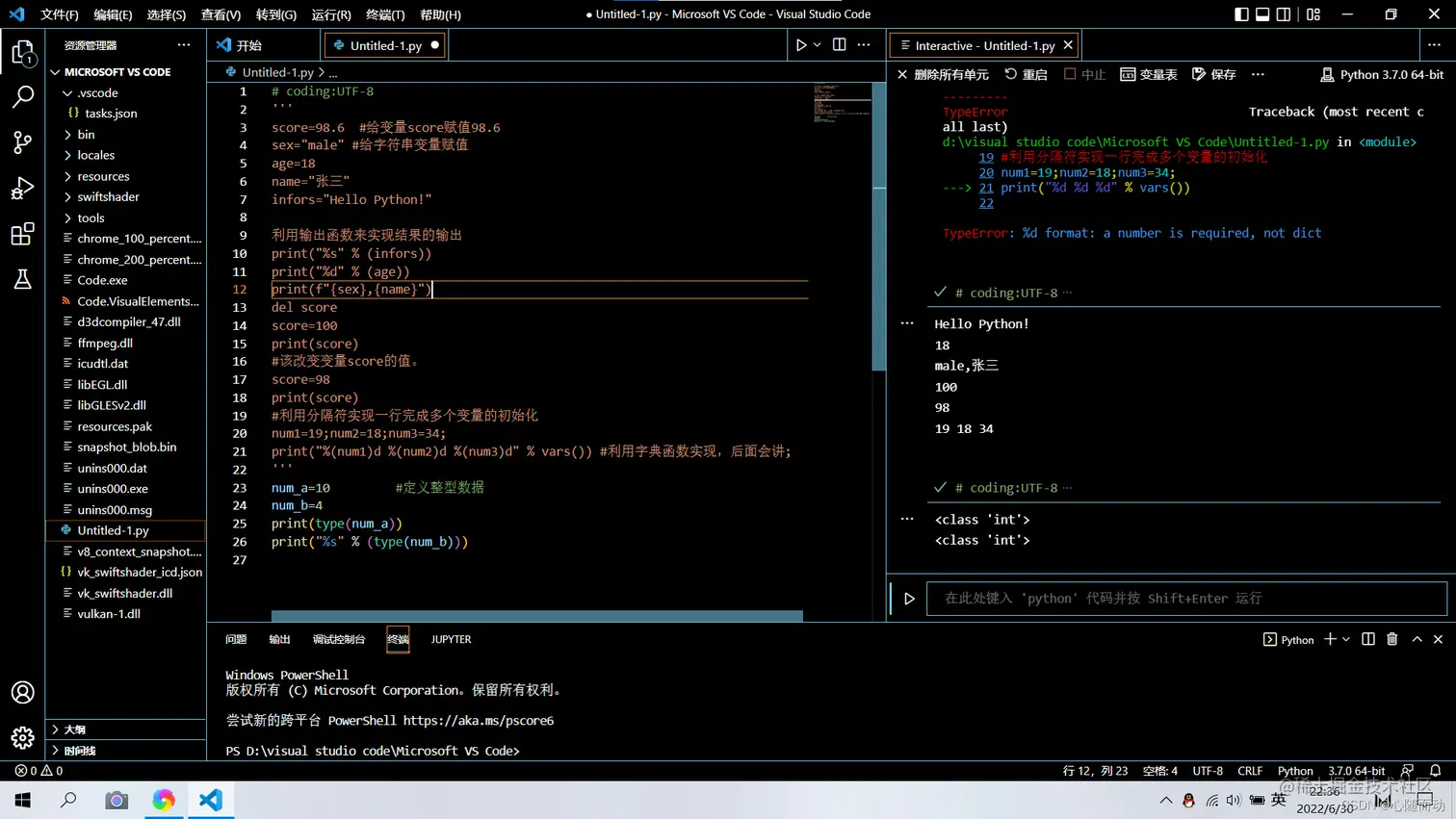Split the terminal panel
Screen dimensions: 1456x819
(x=1368, y=639)
